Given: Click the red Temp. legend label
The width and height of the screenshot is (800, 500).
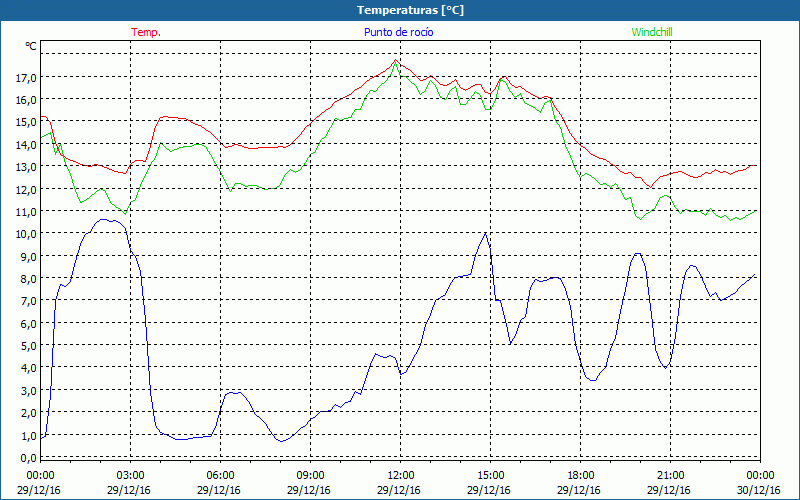Looking at the screenshot, I should 146,32.
